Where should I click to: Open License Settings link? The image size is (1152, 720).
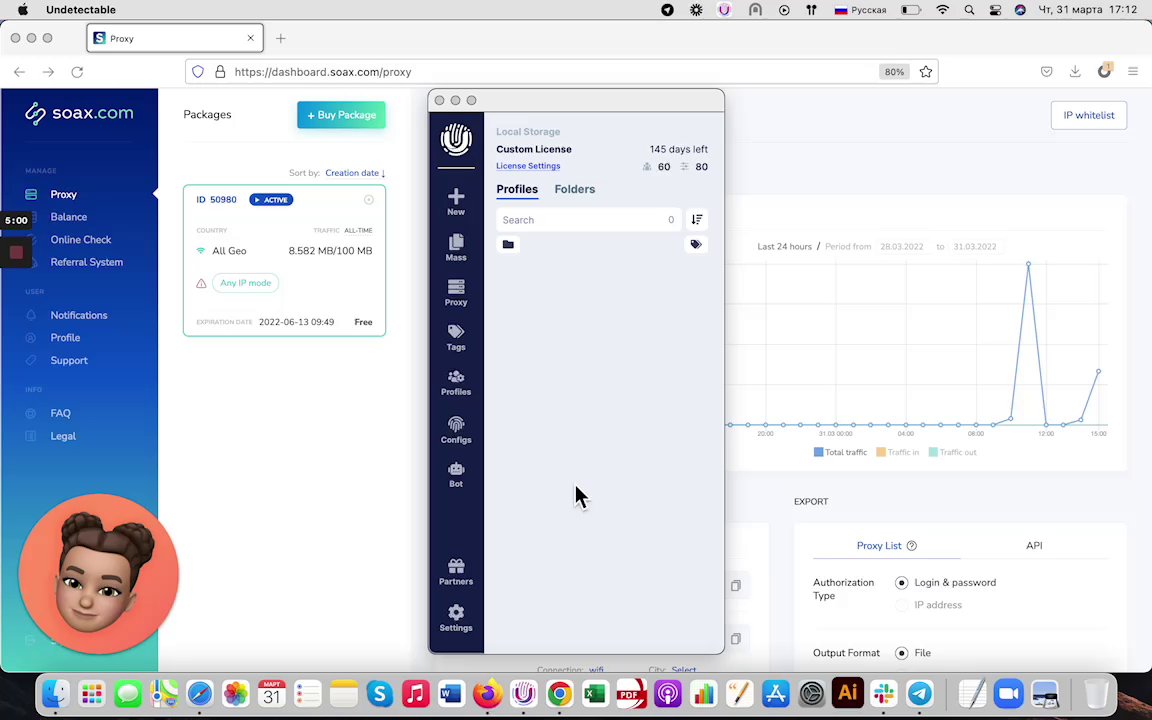(528, 166)
